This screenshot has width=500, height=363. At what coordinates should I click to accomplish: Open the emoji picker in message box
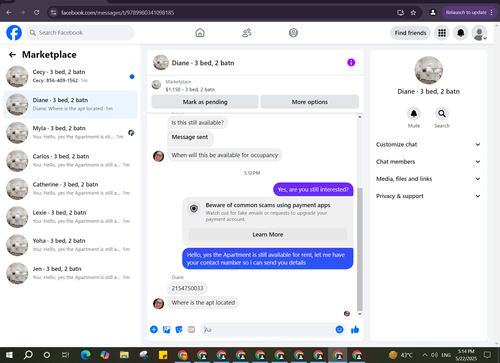pyautogui.click(x=339, y=330)
